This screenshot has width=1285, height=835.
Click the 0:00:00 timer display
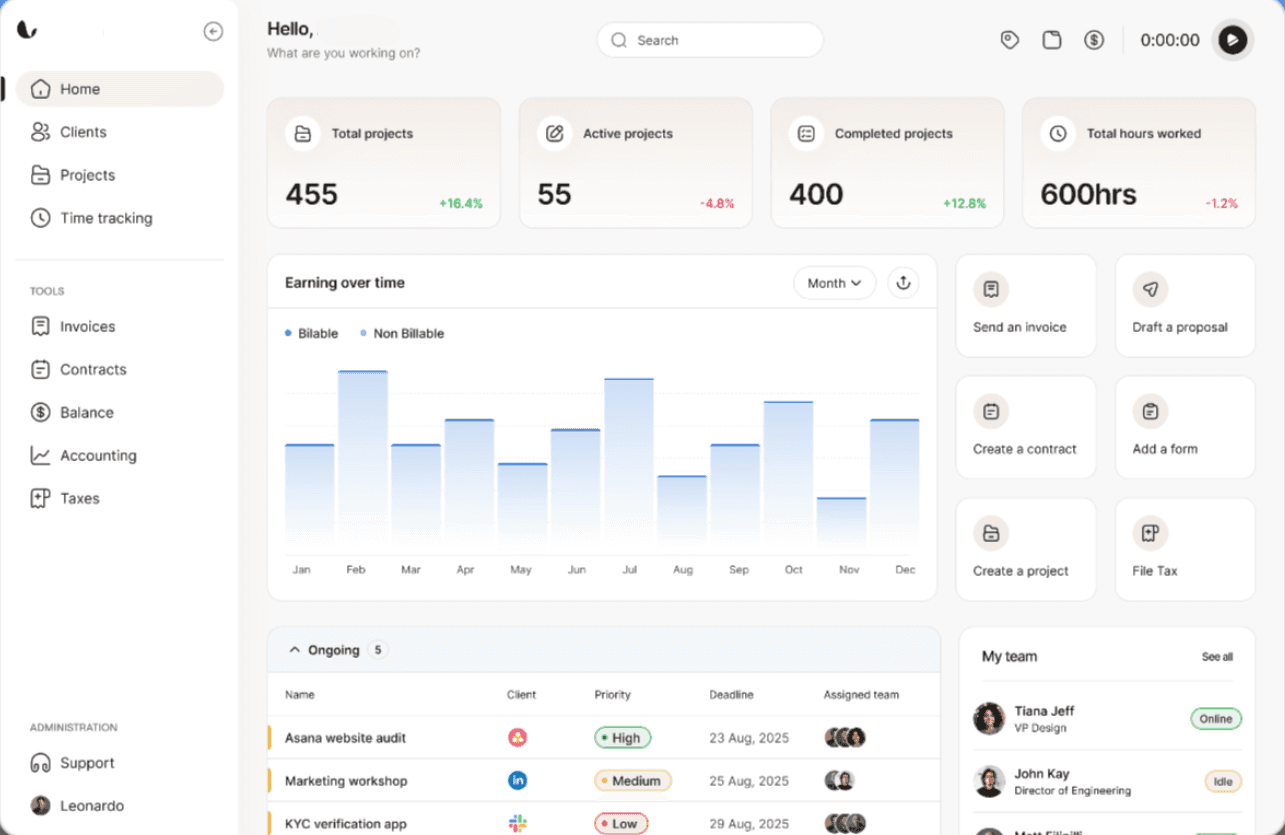coord(1170,40)
